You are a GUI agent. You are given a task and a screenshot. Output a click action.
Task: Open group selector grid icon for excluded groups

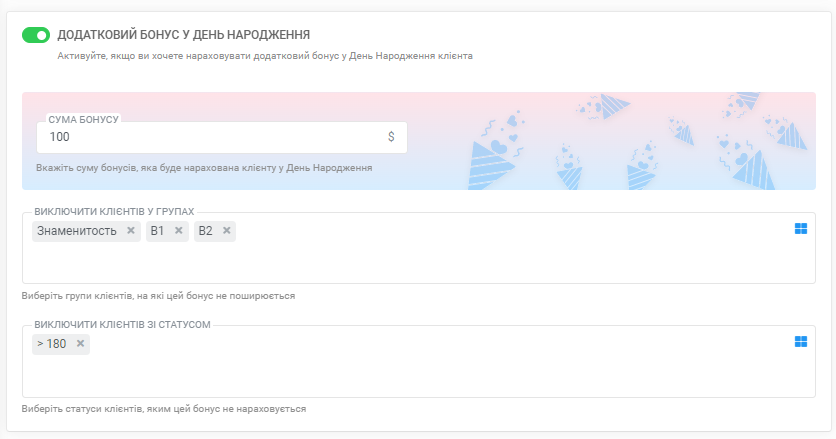(x=801, y=229)
